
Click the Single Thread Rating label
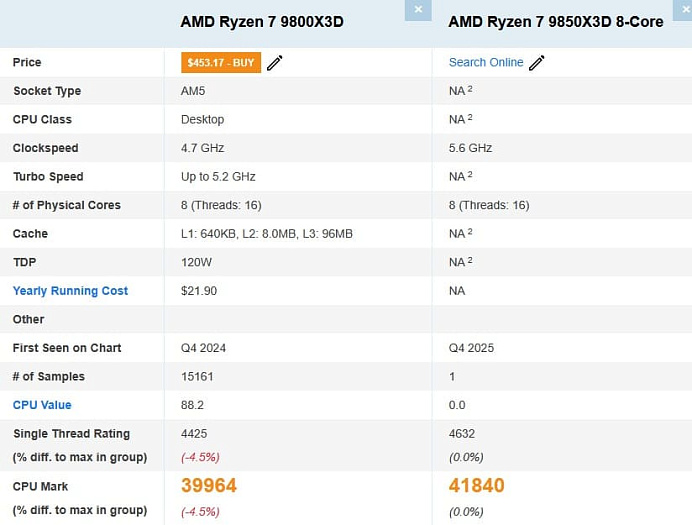pyautogui.click(x=71, y=434)
